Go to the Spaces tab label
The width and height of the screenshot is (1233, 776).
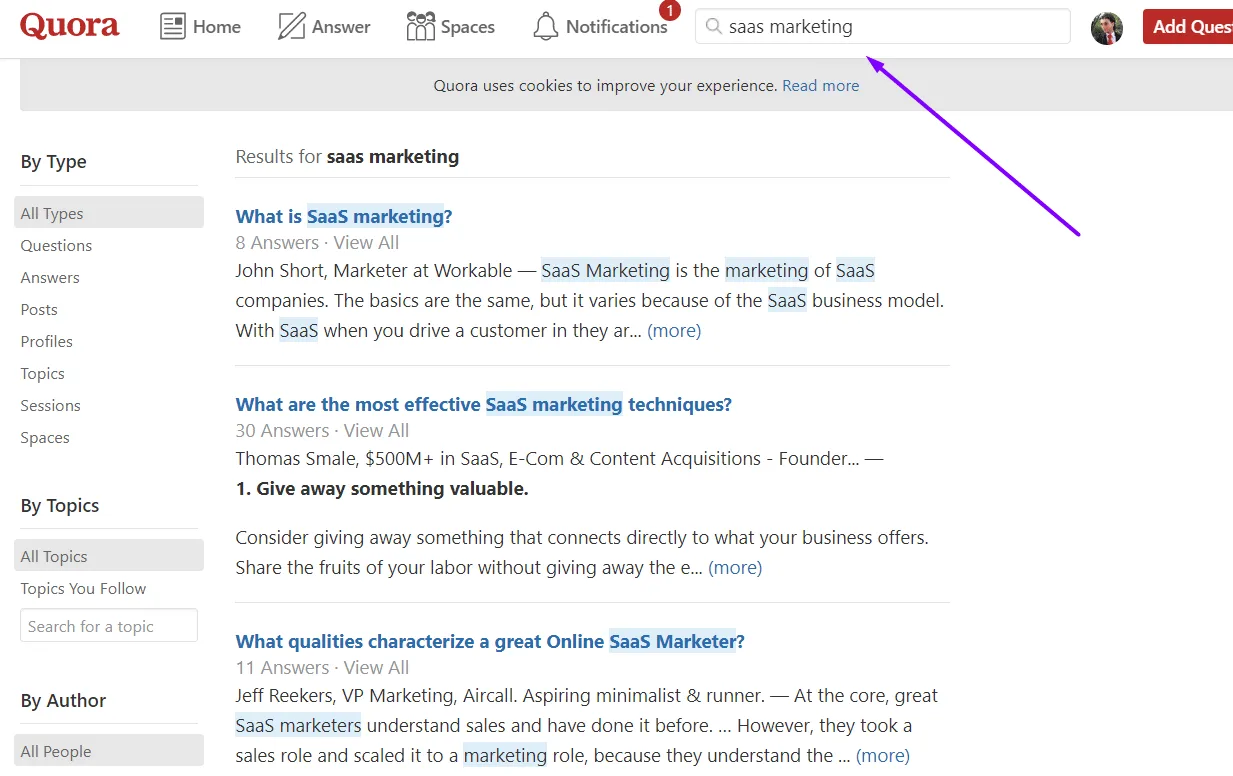468,27
